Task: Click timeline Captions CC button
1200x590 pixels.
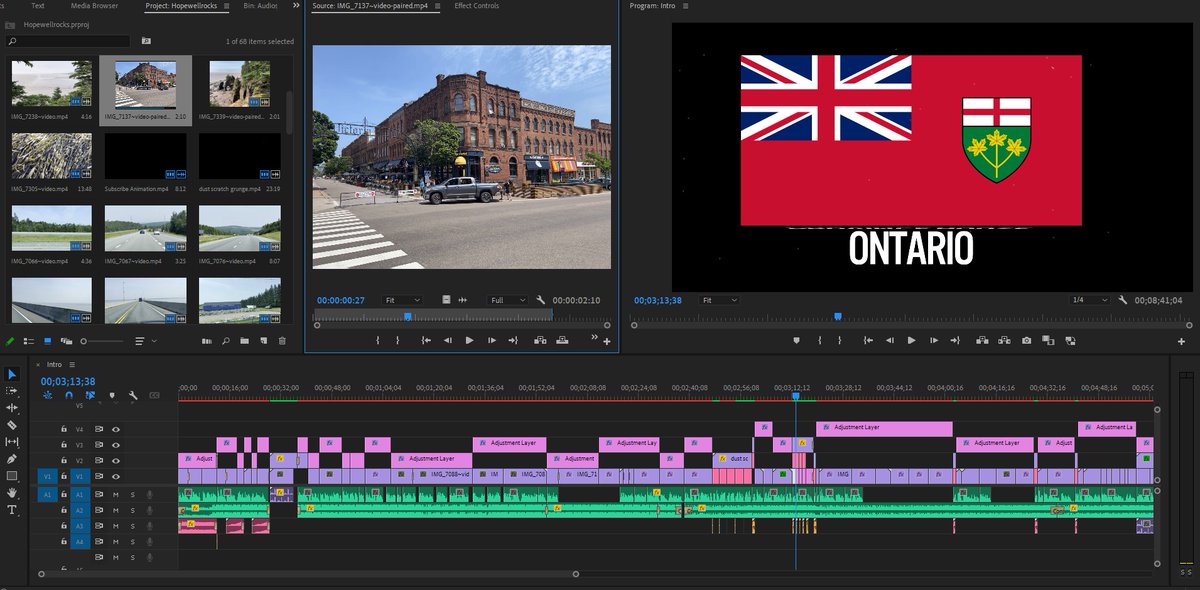Action: 154,396
